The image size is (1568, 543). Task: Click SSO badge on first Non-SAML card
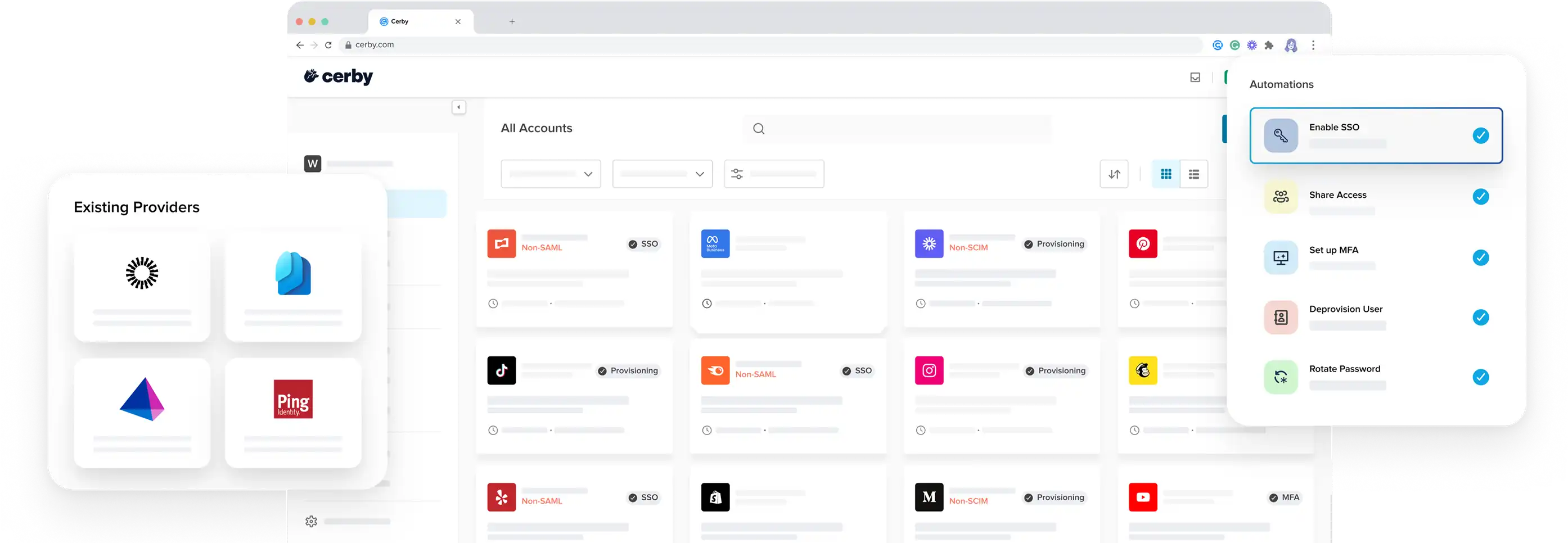click(x=643, y=244)
